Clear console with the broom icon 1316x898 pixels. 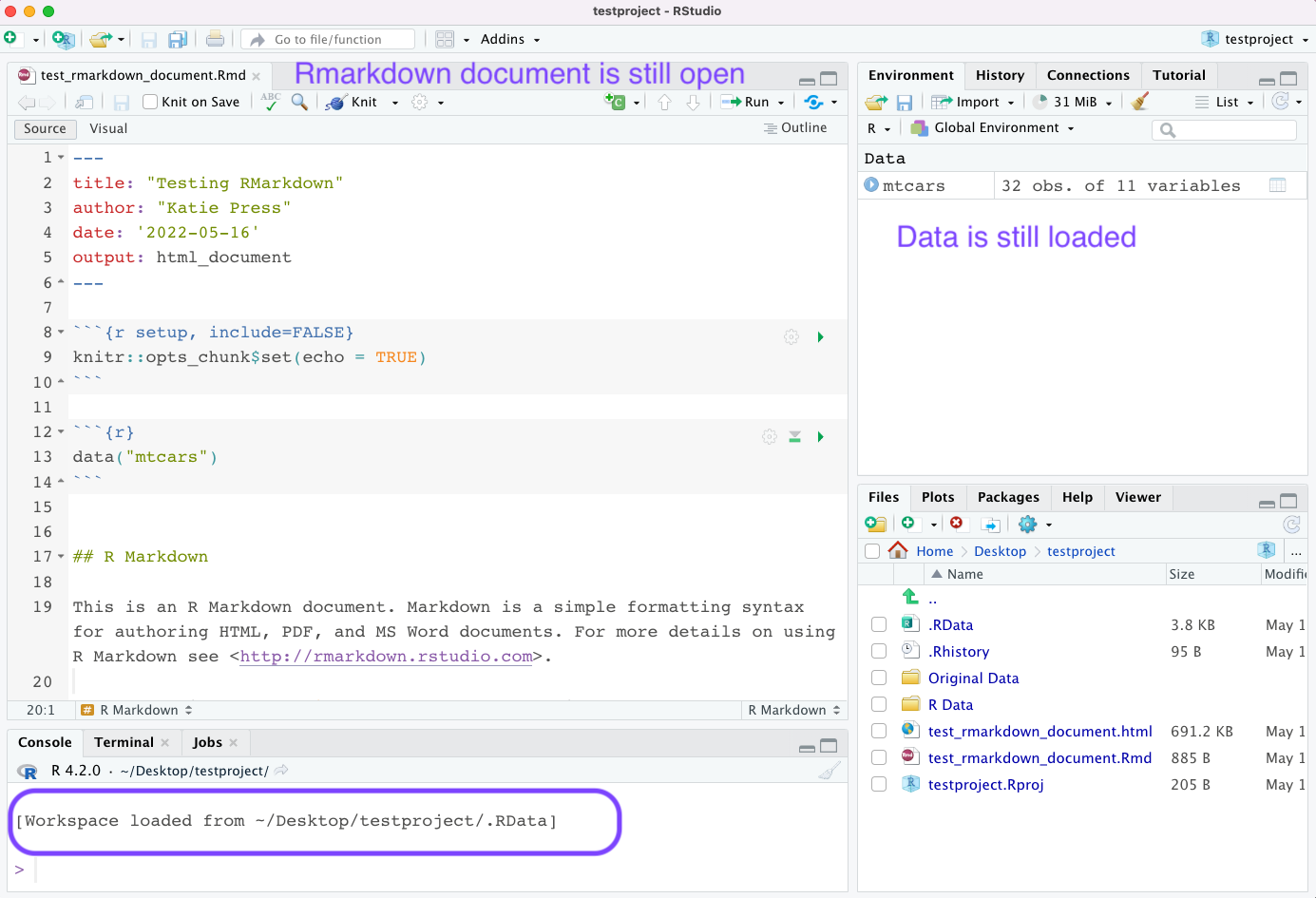830,771
